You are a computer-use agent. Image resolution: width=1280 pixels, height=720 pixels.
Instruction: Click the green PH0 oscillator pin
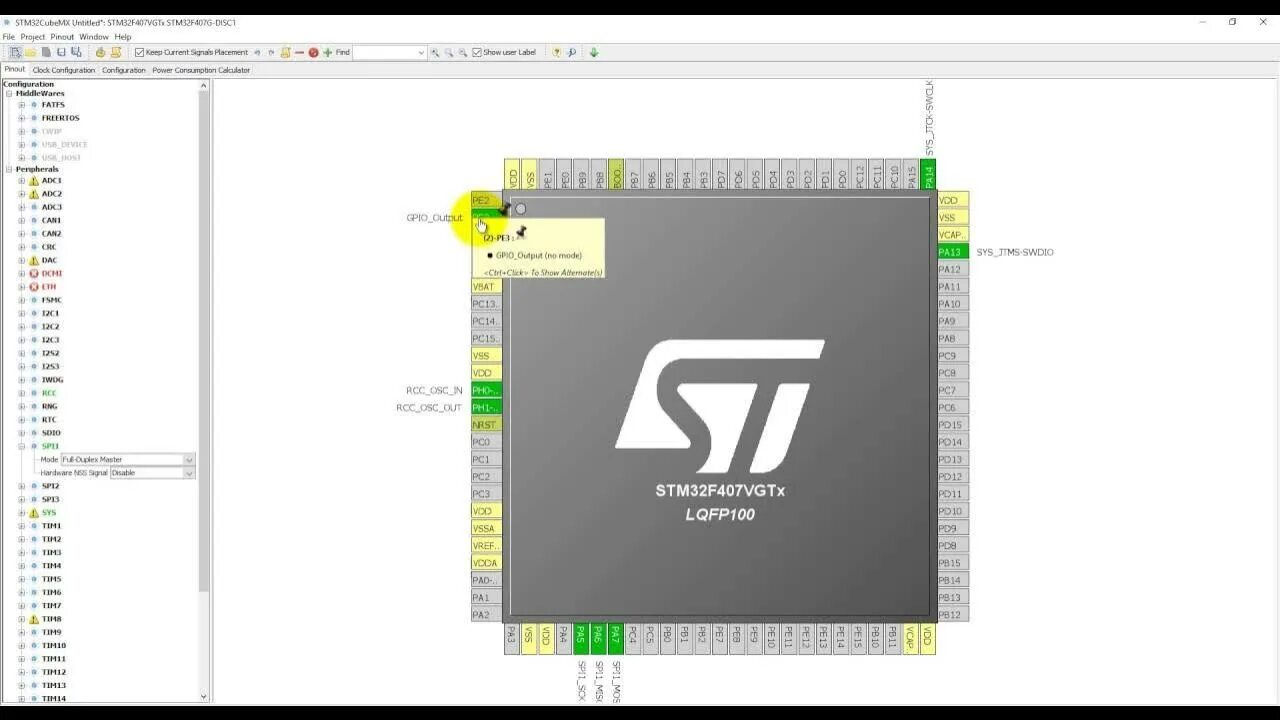pos(486,390)
